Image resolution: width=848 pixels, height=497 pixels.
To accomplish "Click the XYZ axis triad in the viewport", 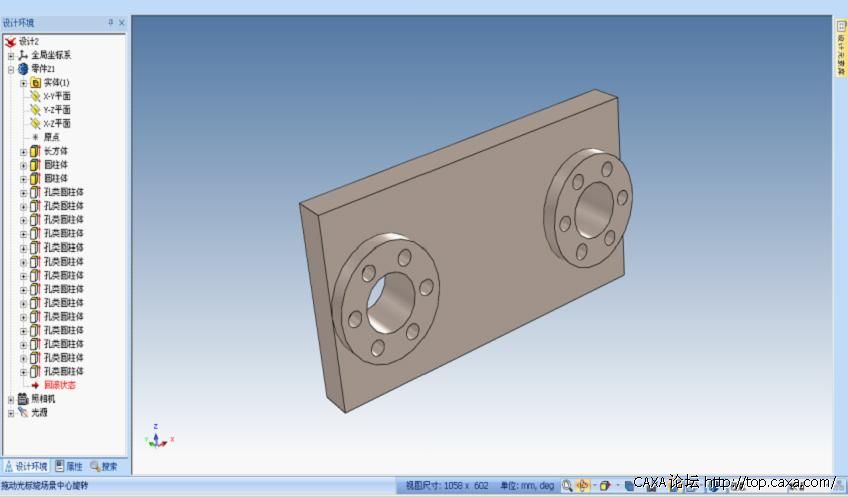I will coord(159,436).
